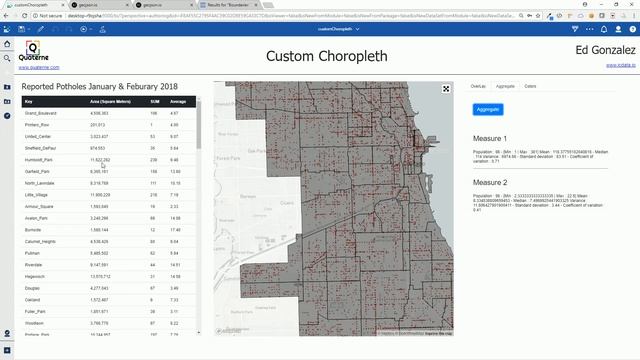Click the Avalon_Park row key
Viewport: 640px width, 360px height.
click(36, 218)
